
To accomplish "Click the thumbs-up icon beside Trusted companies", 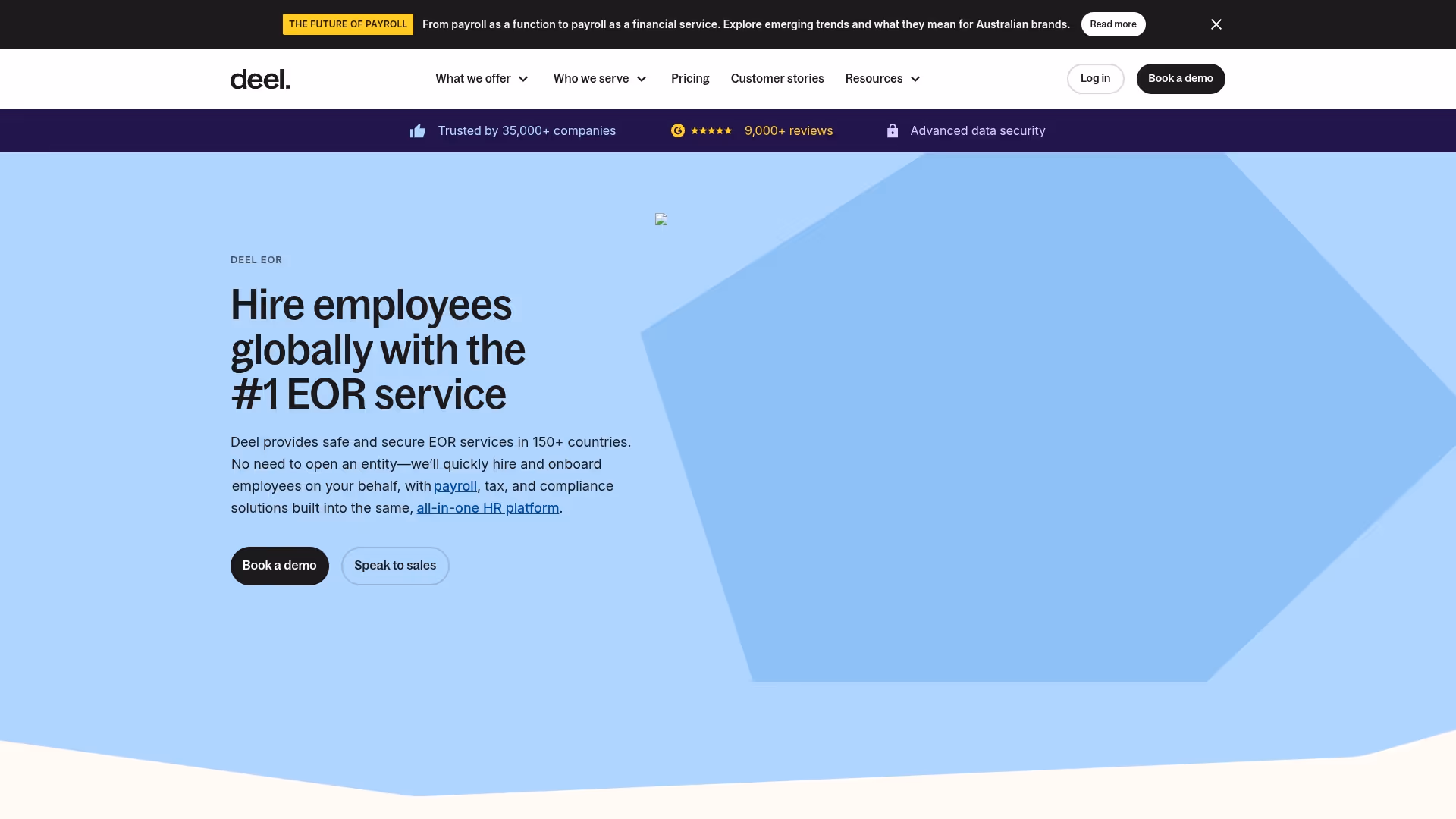I will (418, 131).
